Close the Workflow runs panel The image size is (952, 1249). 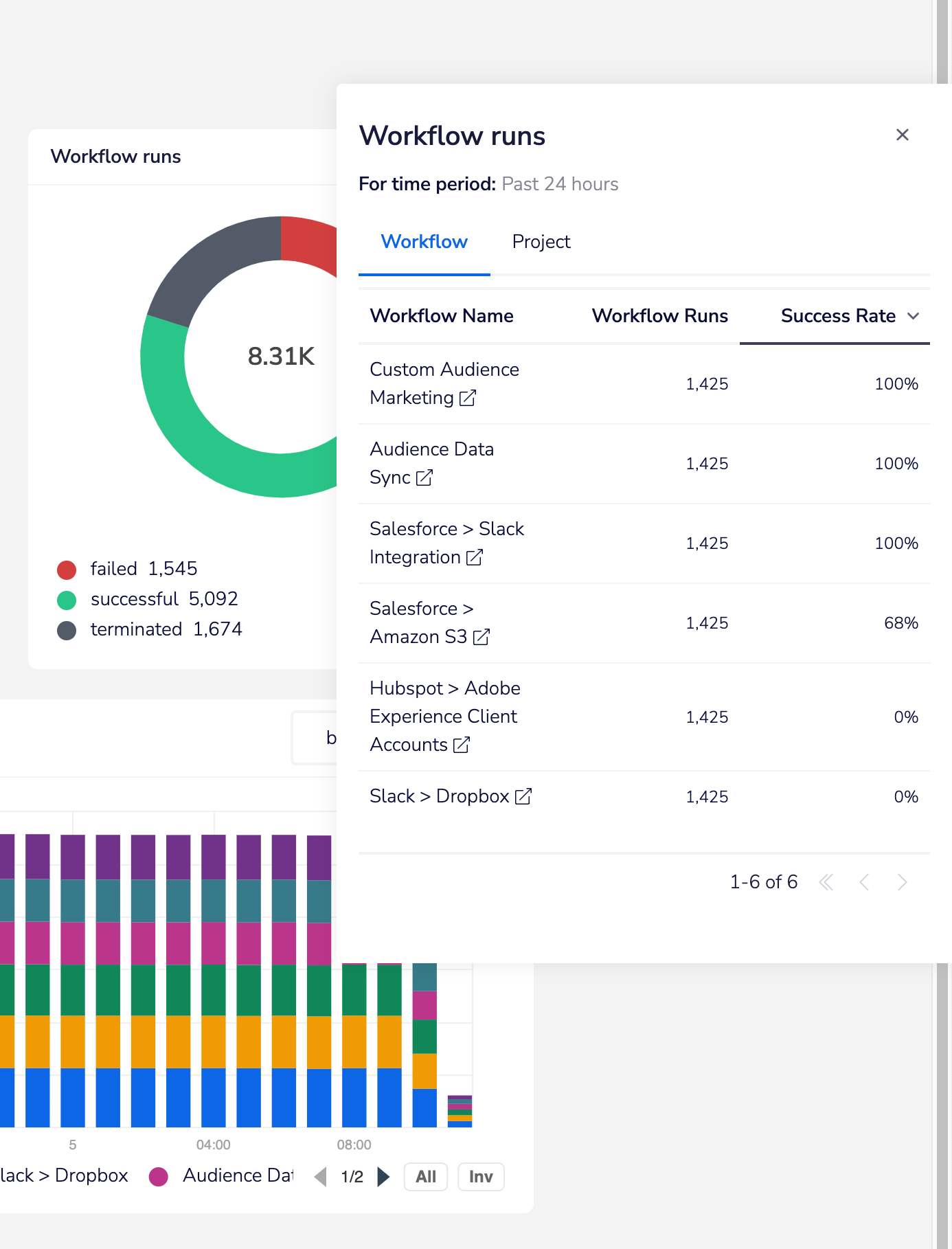tap(902, 135)
